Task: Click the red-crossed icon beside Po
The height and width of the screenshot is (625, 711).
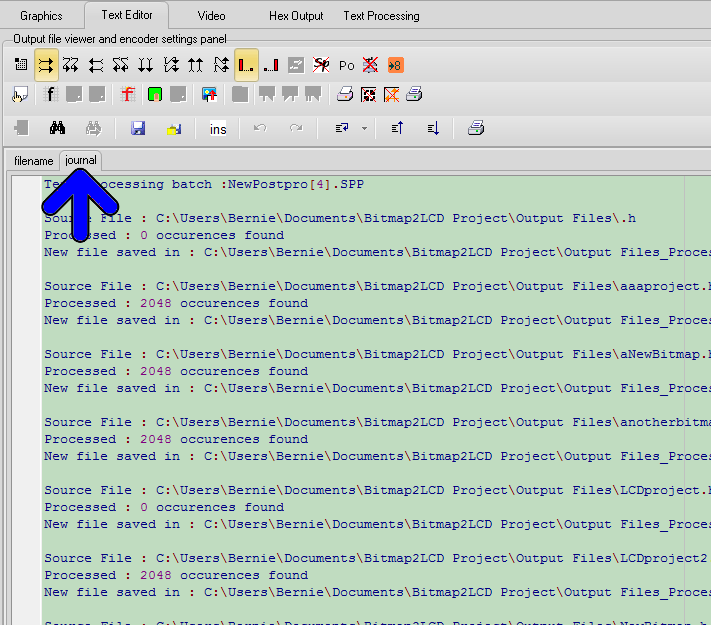Action: pos(370,65)
